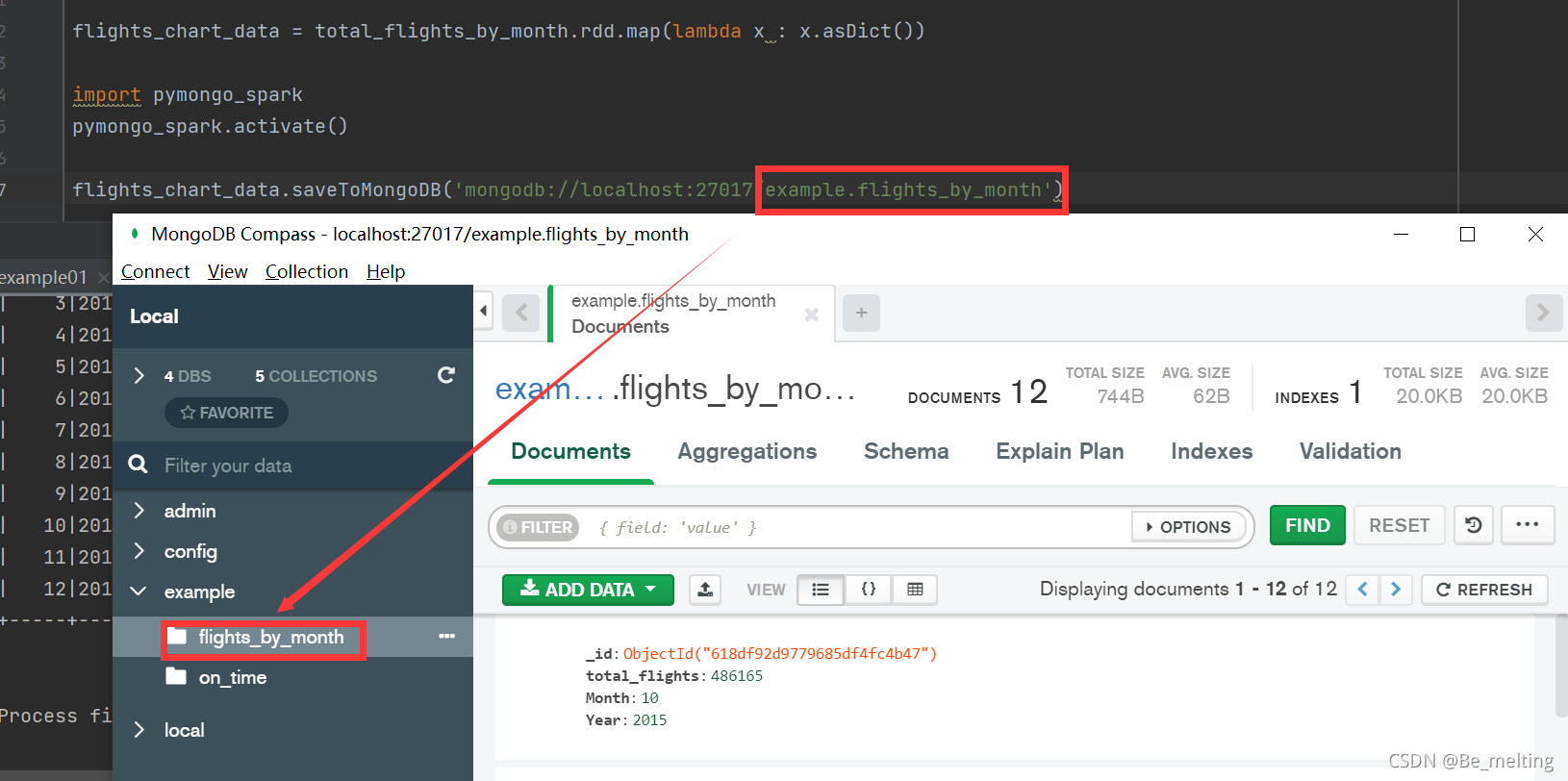1568x781 pixels.
Task: Go to the previous tab with the left arrow
Action: point(521,313)
